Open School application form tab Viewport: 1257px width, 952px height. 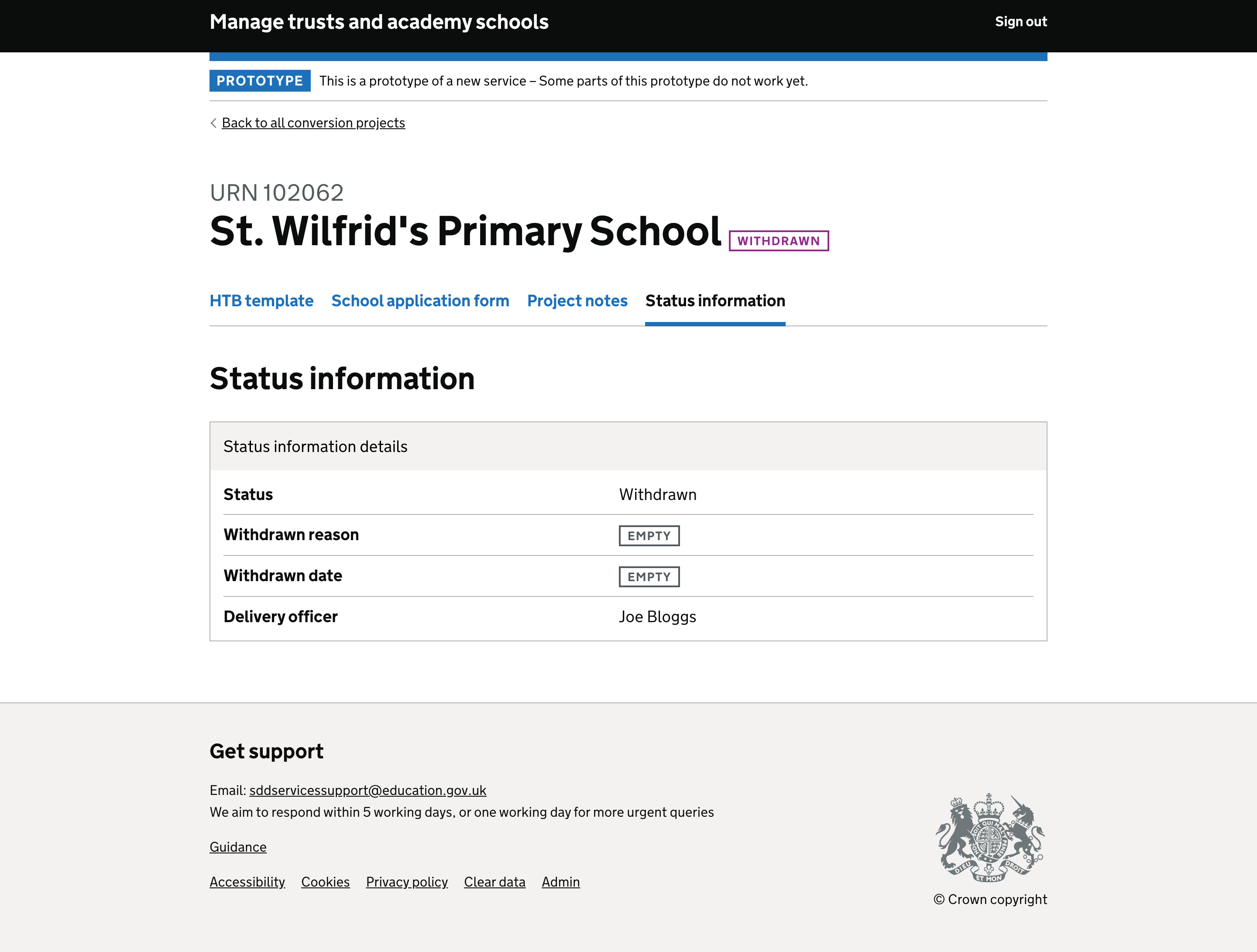coord(420,300)
